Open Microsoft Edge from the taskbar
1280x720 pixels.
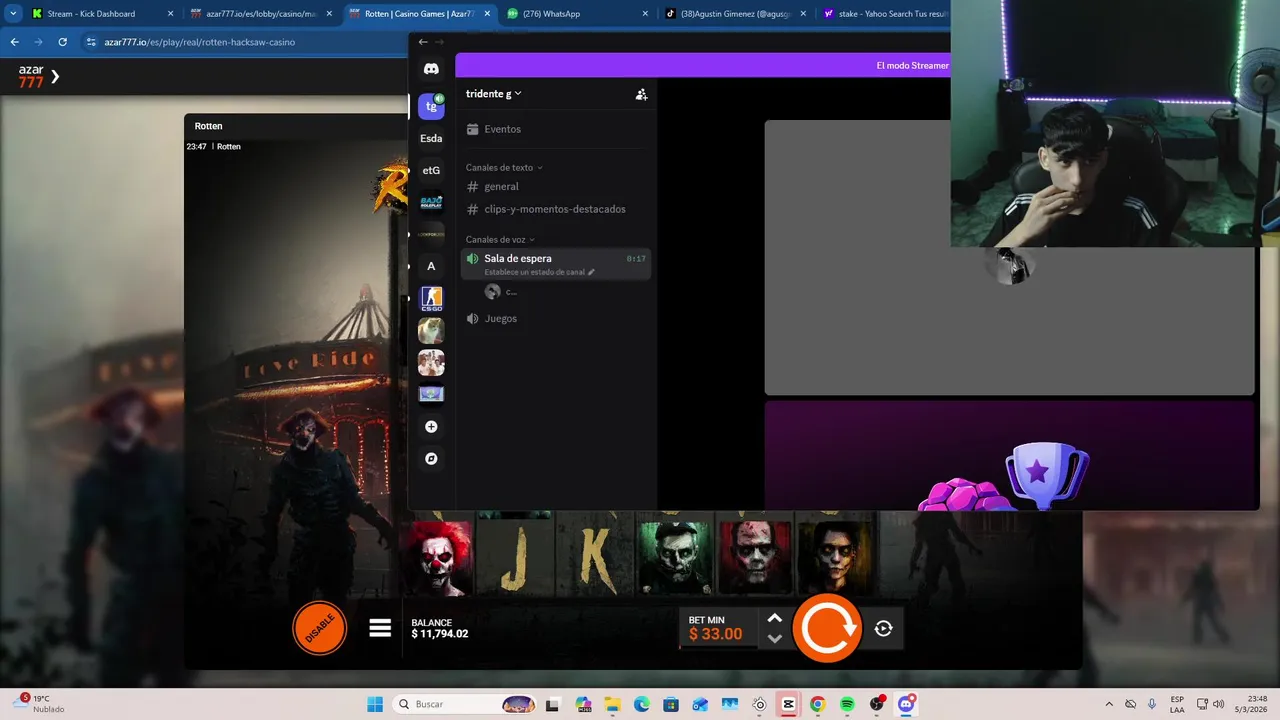tap(641, 704)
